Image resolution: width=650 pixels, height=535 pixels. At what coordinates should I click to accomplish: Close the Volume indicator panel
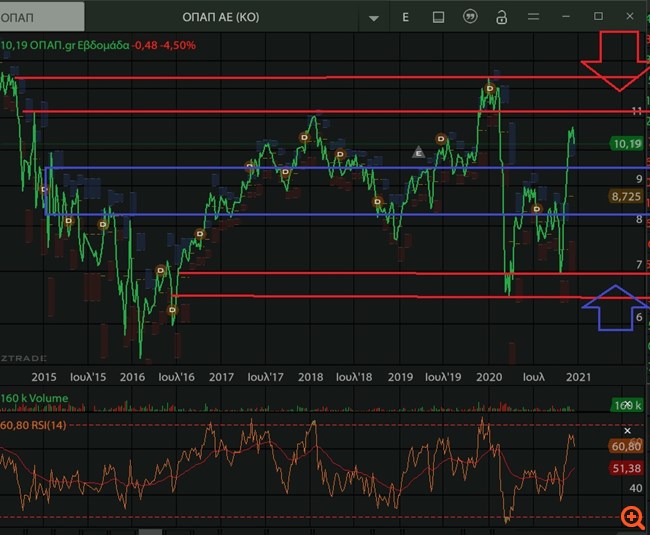click(628, 403)
